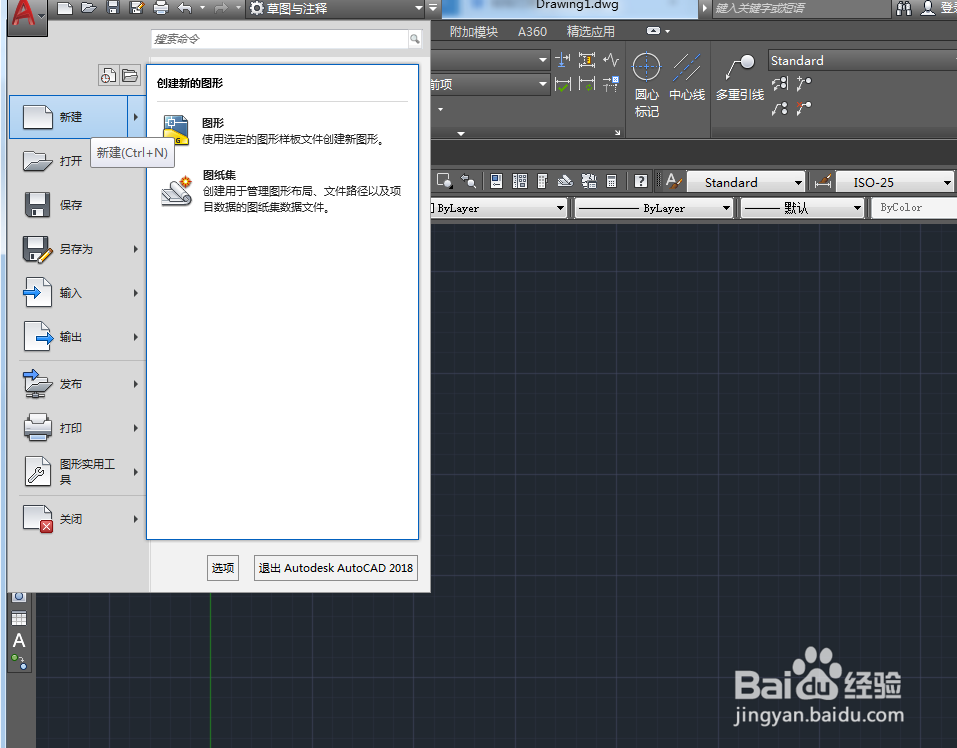Open dimension panel dialog launcher arrow
Viewport: 957px width, 748px height.
coord(618,132)
